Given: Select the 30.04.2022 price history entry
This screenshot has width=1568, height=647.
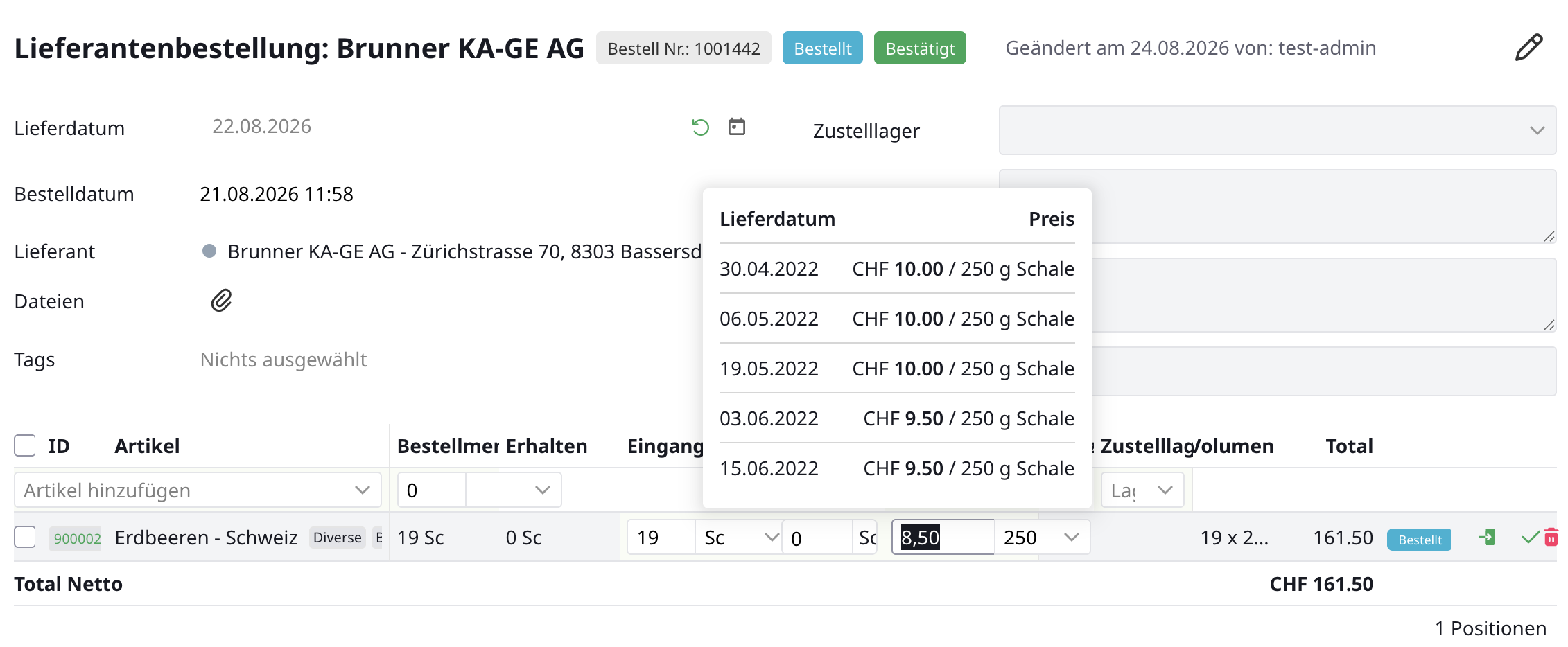Looking at the screenshot, I should 897,269.
